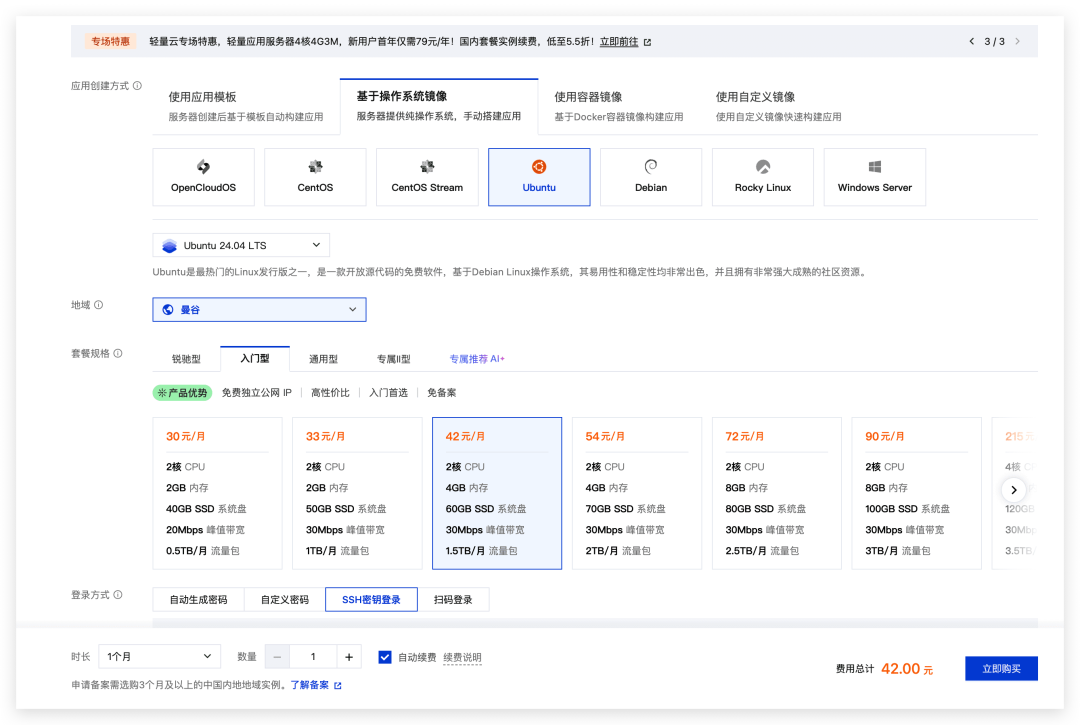1080x725 pixels.
Task: Click the 42.00 元 total price
Action: click(907, 669)
